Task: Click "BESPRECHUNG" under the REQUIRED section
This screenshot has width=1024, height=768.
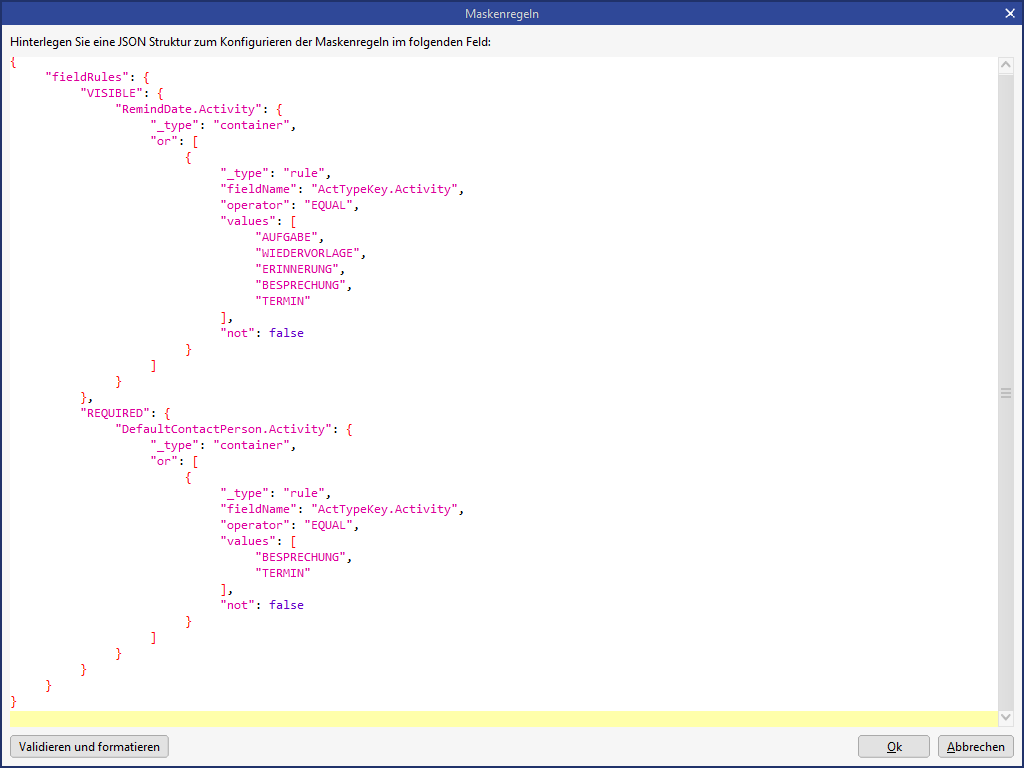Action: tap(301, 557)
